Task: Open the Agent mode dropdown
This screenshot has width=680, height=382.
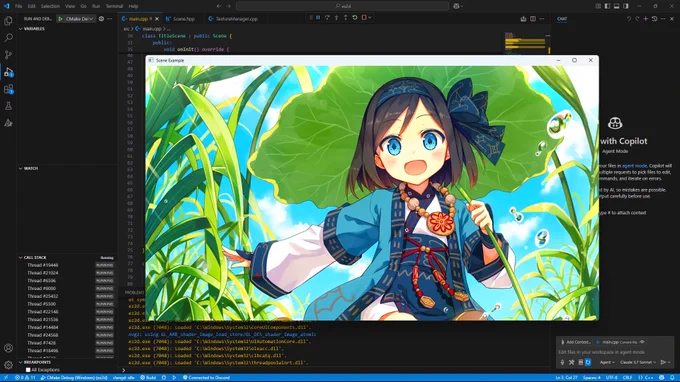Action: coord(607,362)
